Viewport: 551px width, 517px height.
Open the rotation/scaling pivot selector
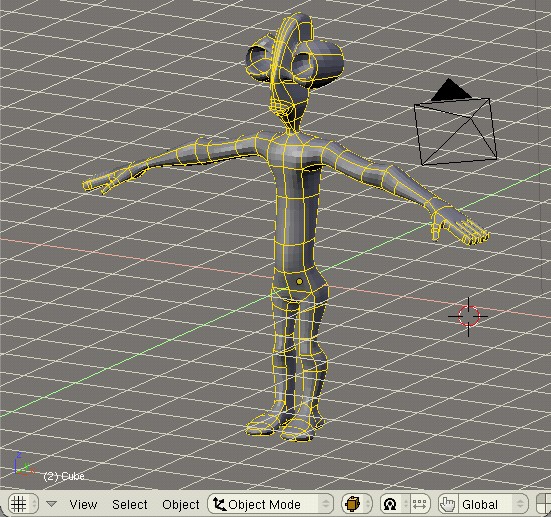(394, 505)
